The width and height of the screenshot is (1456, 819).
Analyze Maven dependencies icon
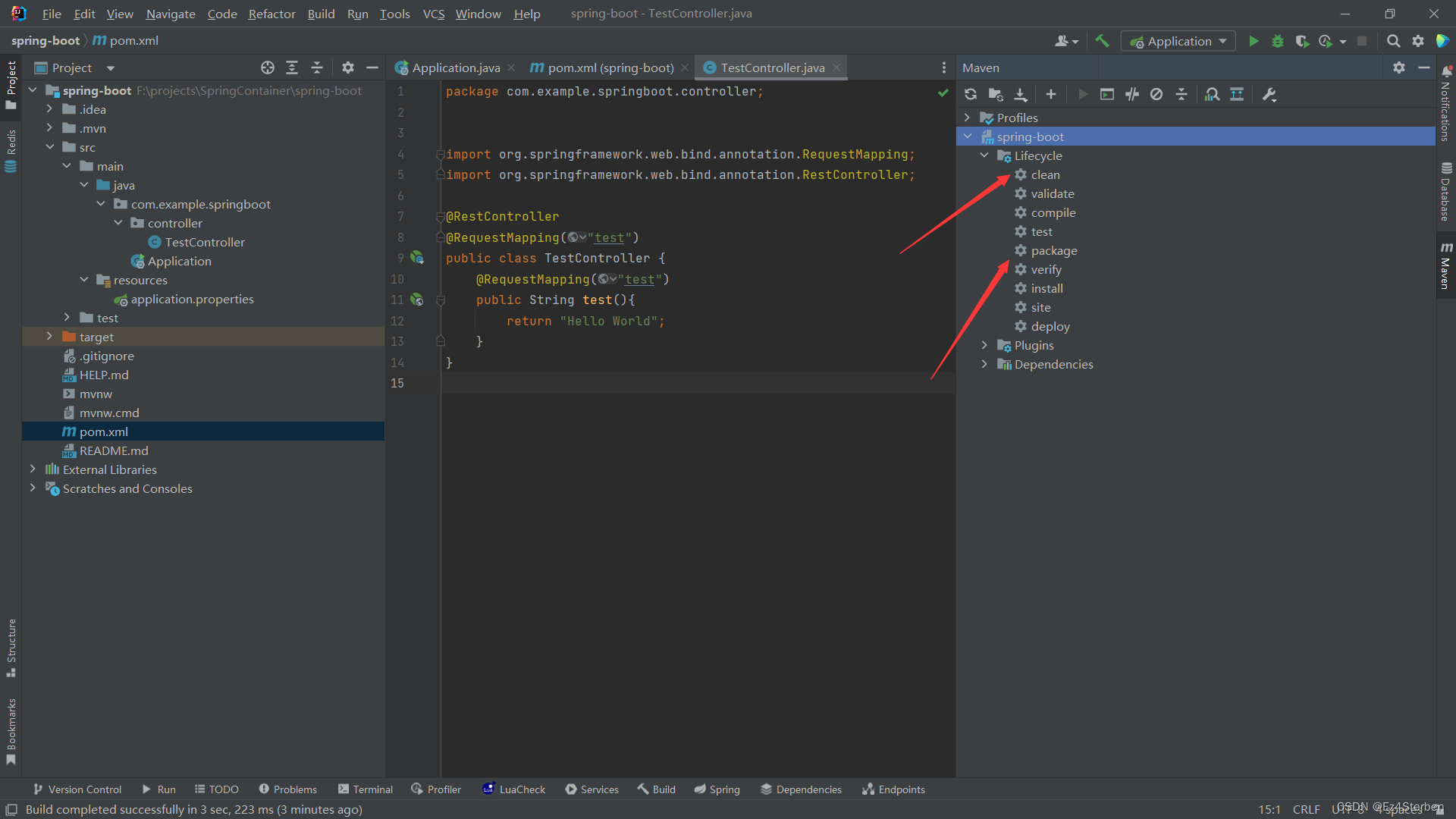point(1212,95)
